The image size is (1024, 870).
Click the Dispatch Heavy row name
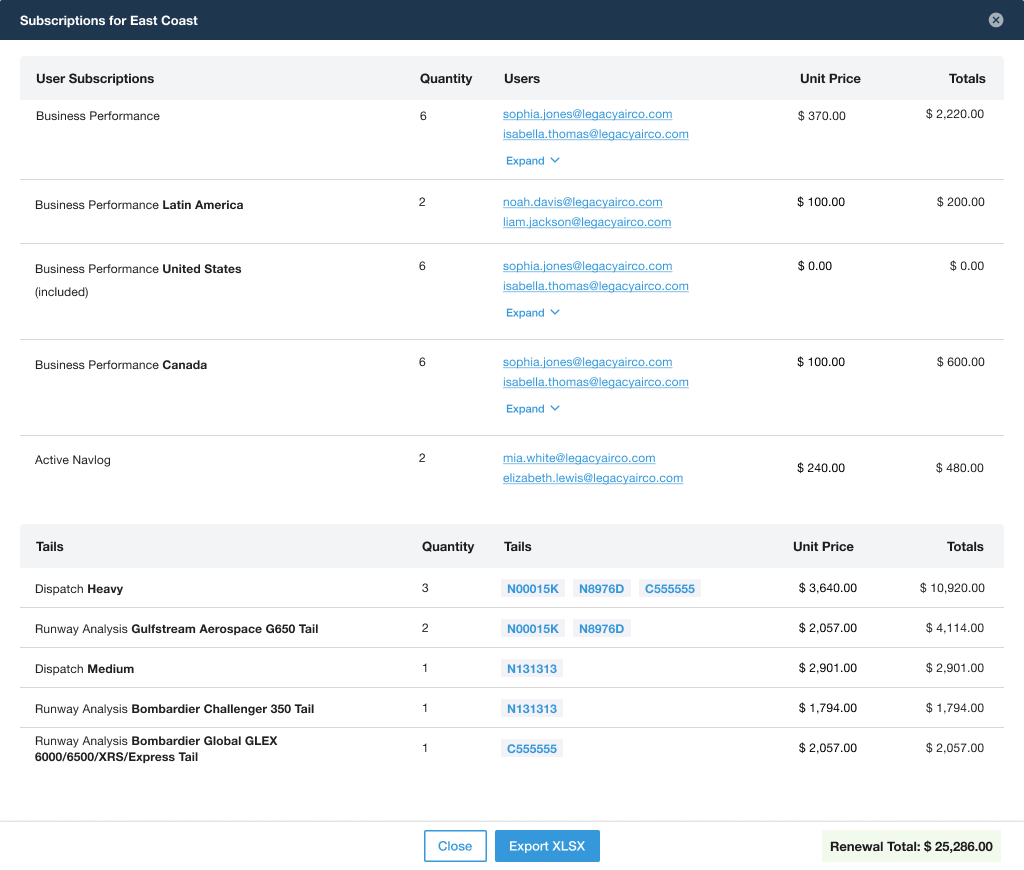pos(79,588)
